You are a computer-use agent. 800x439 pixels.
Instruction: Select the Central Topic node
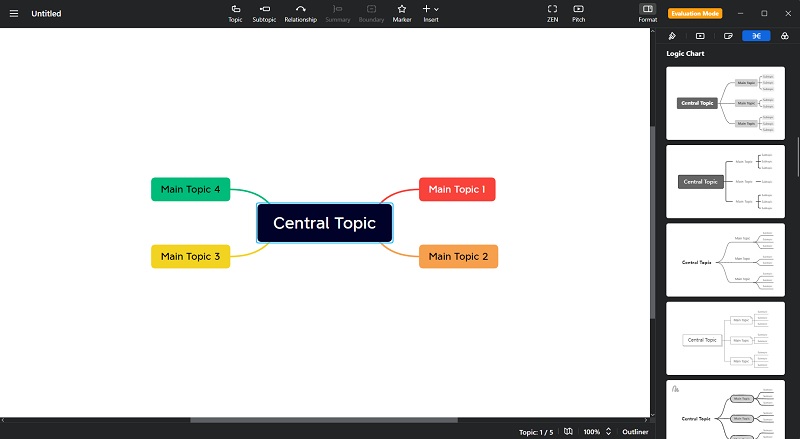point(324,223)
